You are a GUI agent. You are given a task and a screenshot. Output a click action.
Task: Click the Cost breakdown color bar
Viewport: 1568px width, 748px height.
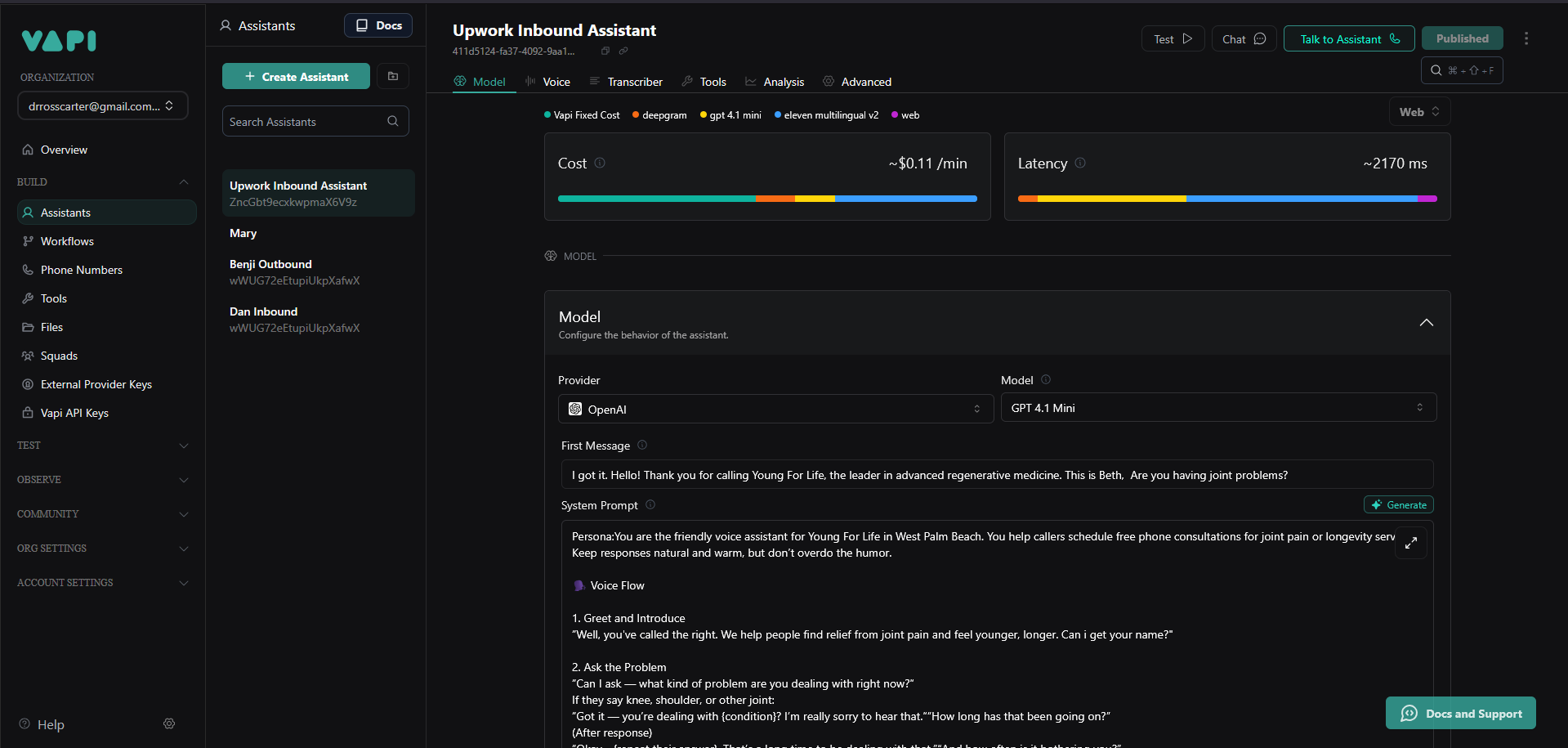(x=766, y=199)
